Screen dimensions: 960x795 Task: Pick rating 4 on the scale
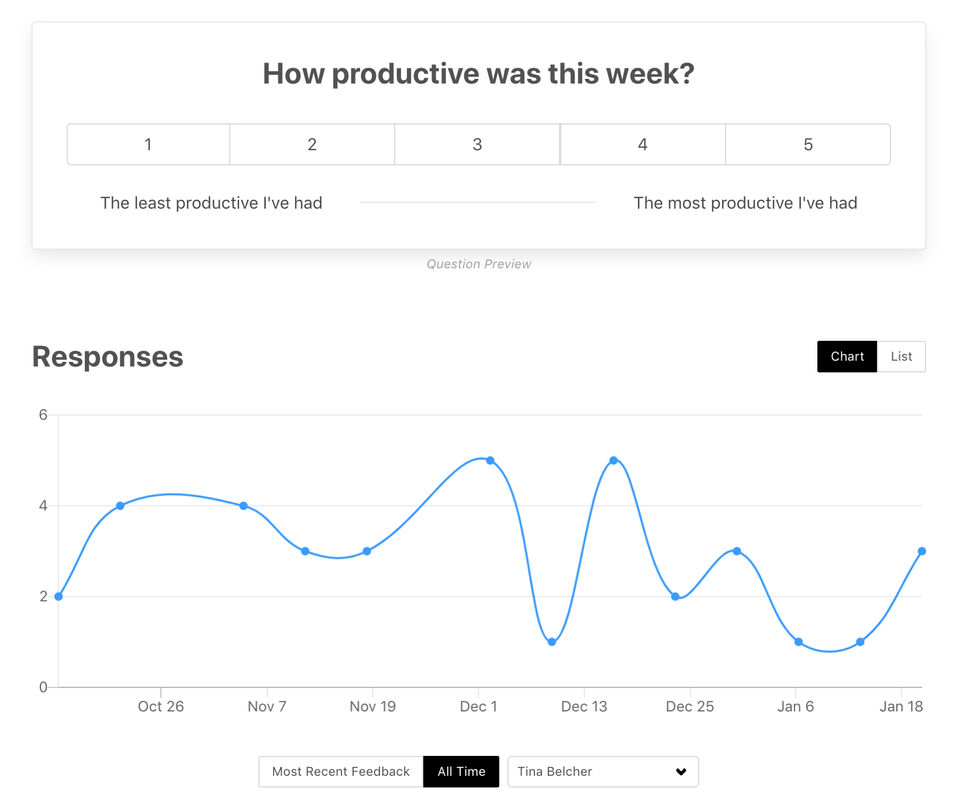coord(642,145)
